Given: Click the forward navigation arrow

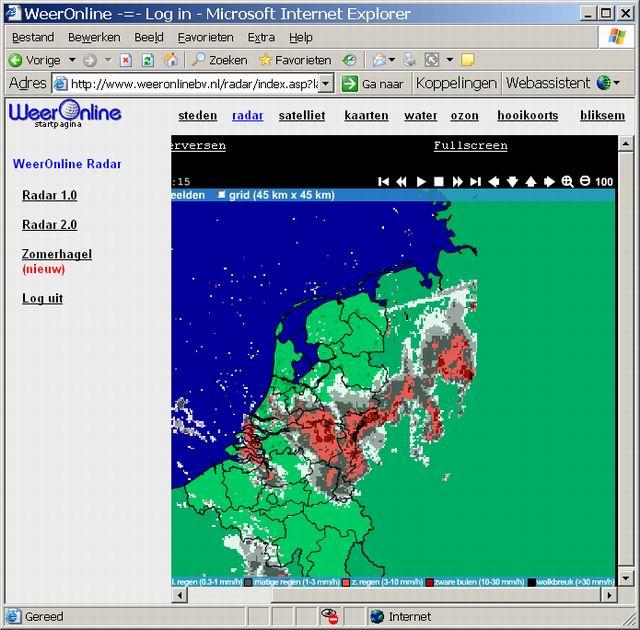Looking at the screenshot, I should point(90,60).
